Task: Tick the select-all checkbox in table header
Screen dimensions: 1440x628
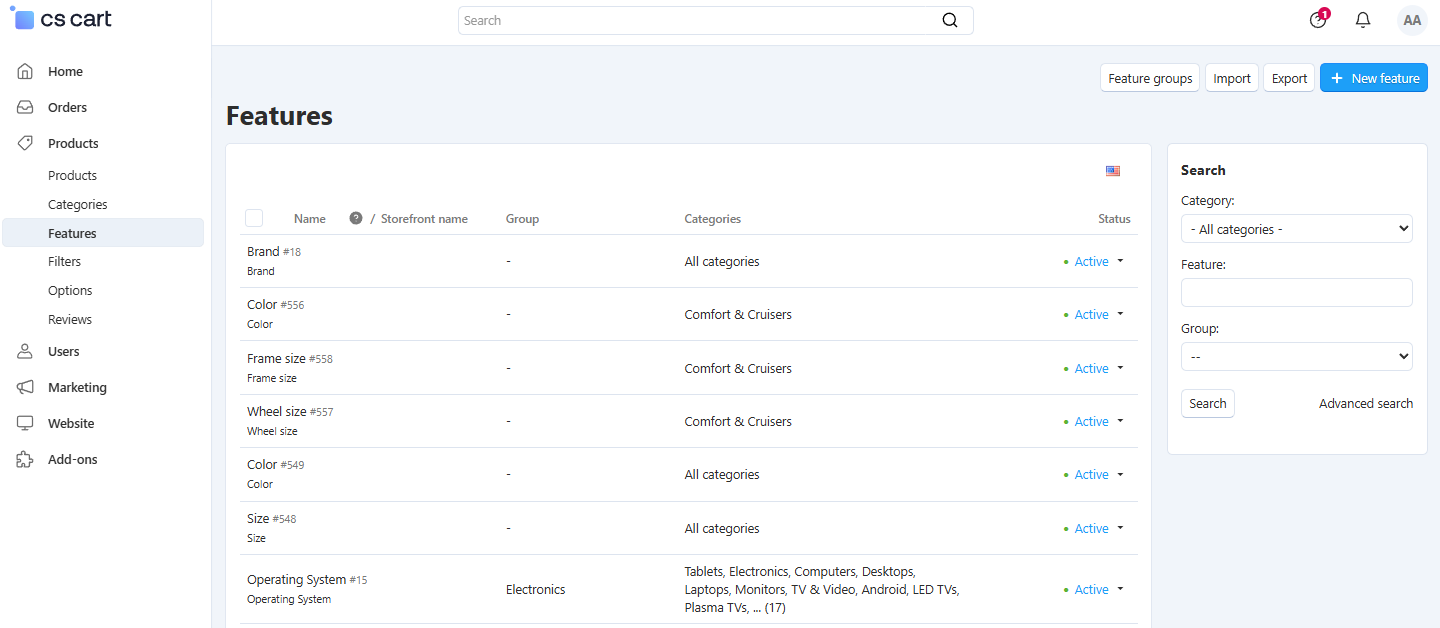Action: tap(254, 218)
